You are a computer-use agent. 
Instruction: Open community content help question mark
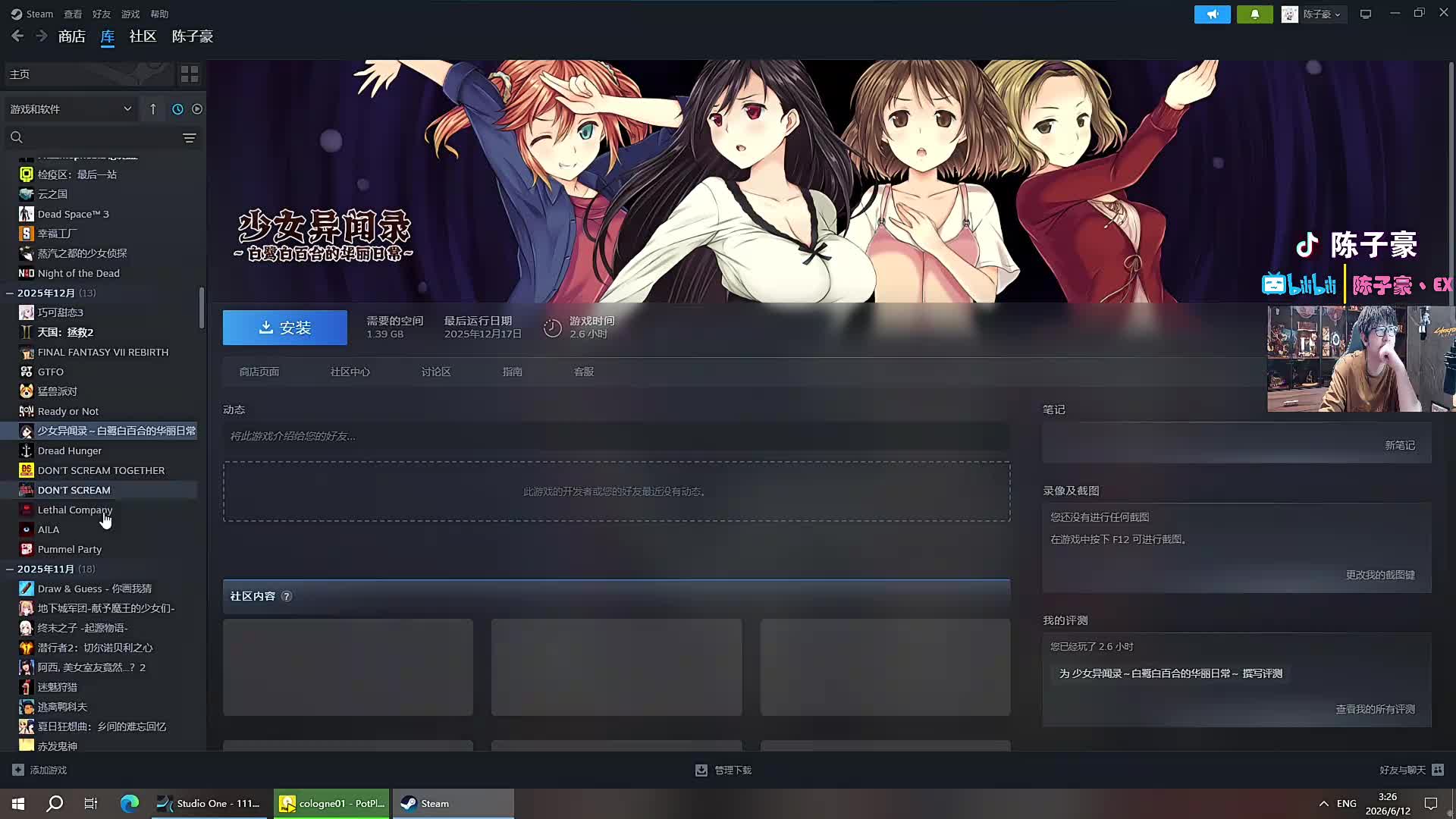(x=287, y=597)
